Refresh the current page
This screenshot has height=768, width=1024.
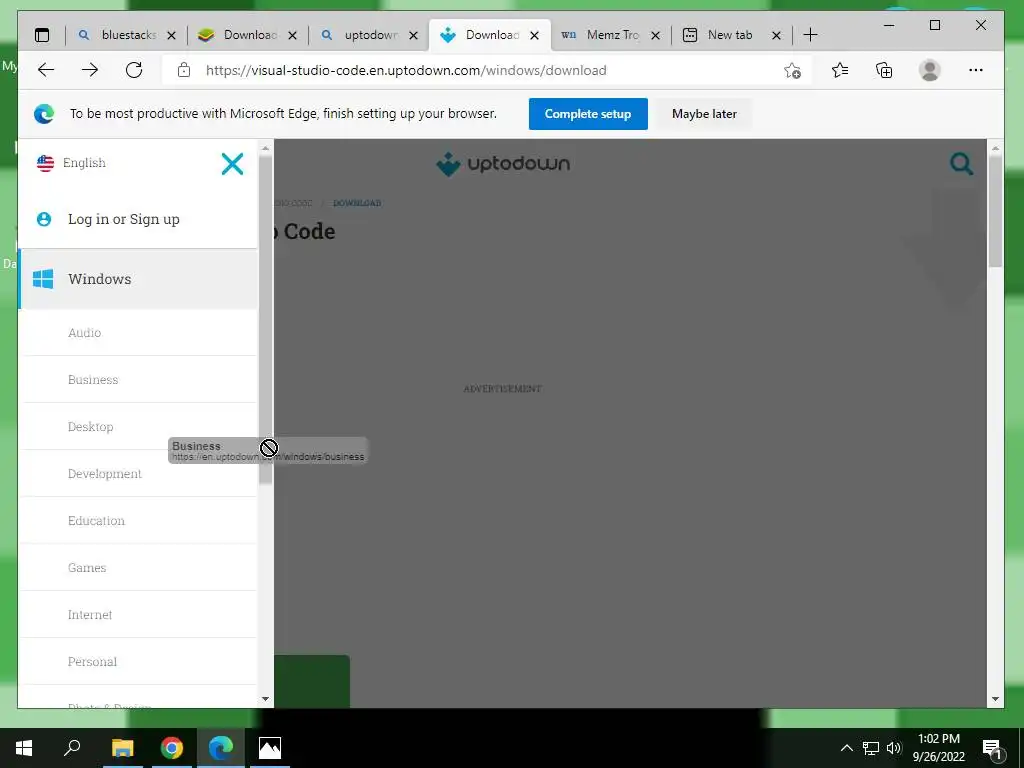point(134,70)
